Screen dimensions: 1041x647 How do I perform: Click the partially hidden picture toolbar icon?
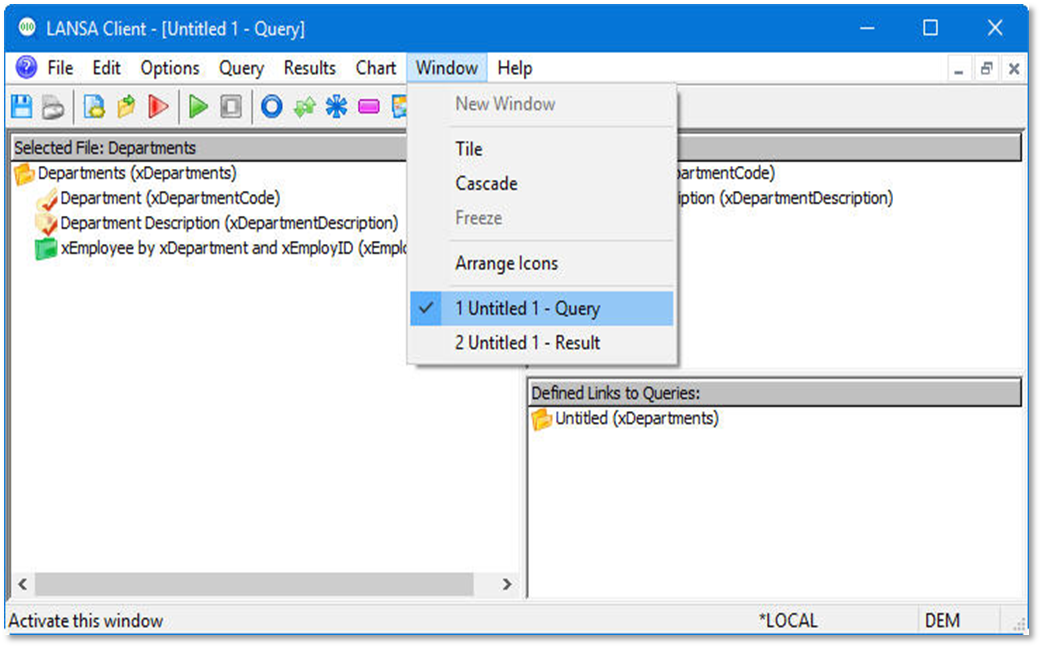[x=399, y=107]
